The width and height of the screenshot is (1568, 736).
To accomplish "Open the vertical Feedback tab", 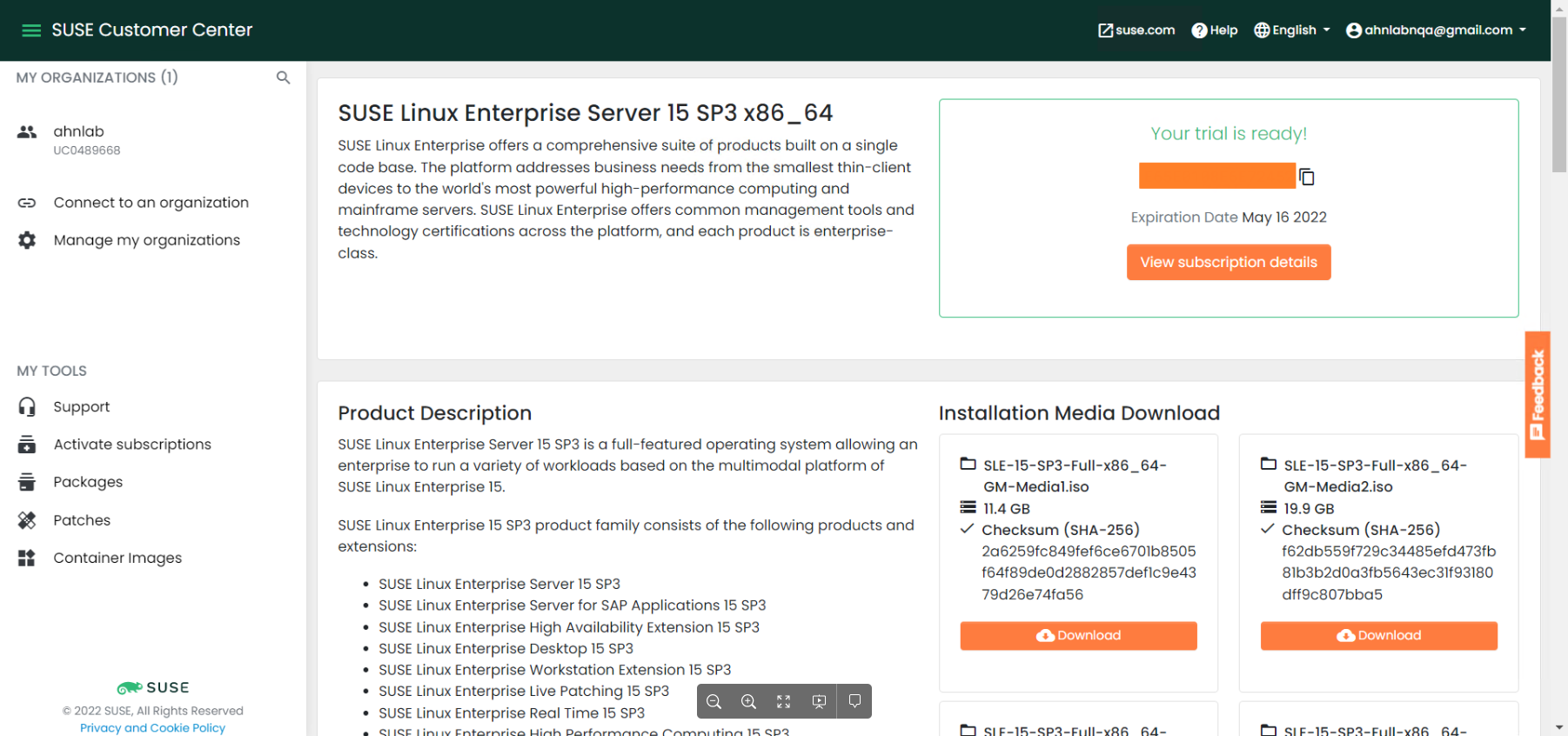I will [1538, 395].
